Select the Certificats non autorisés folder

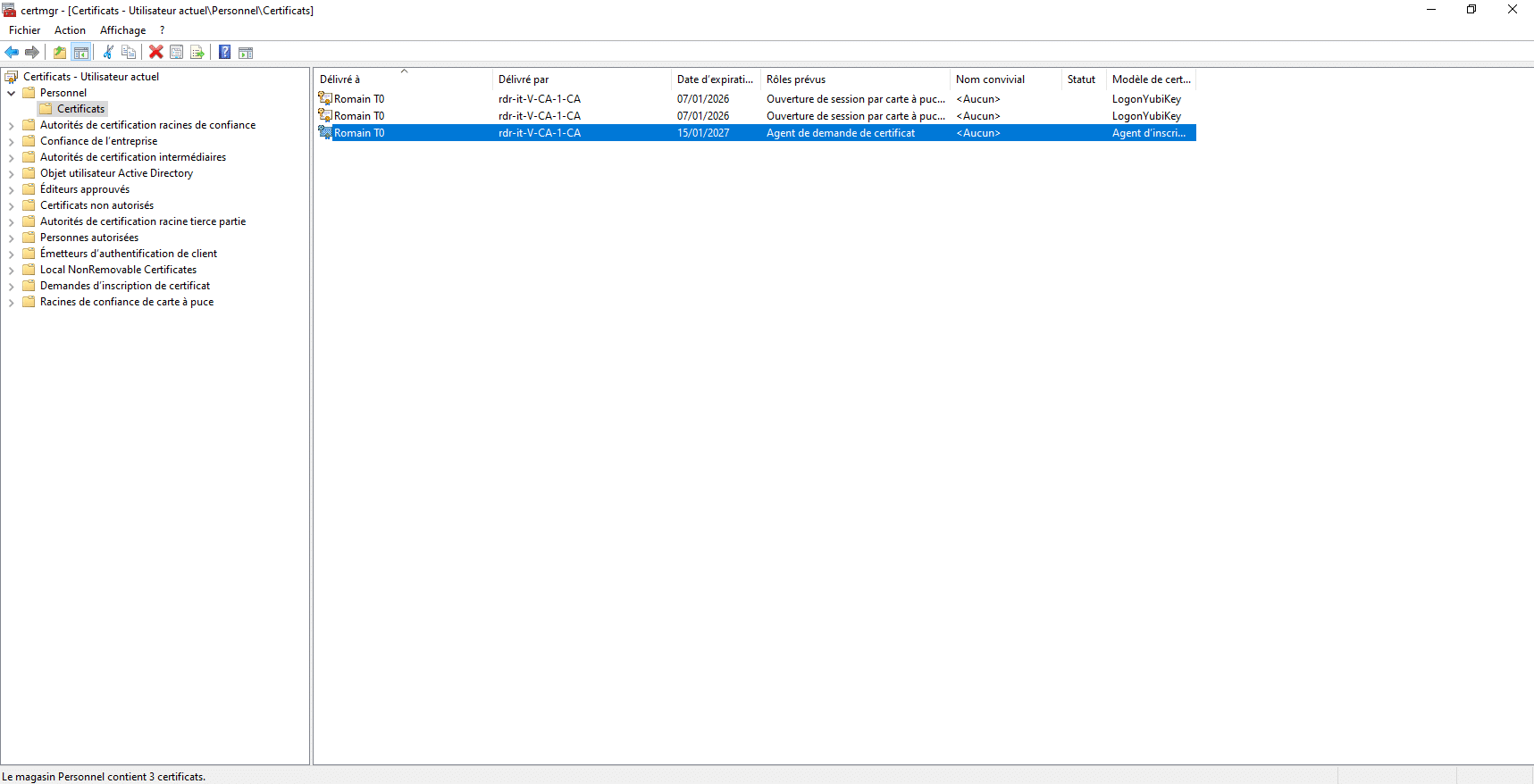tap(96, 205)
